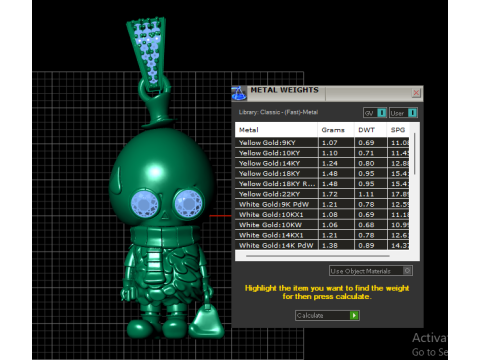Click the gem-set bail at the pendant top
Screen dimensions: 480x360
[x=148, y=53]
